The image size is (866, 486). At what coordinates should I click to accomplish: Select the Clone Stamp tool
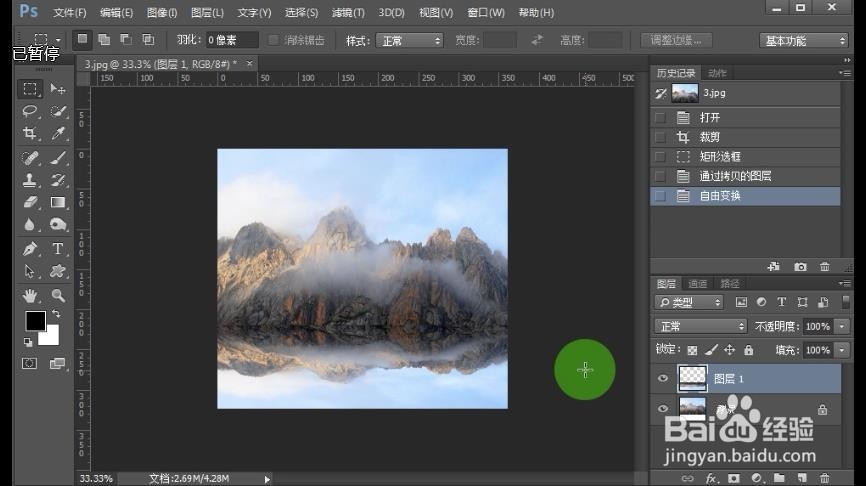click(x=30, y=180)
